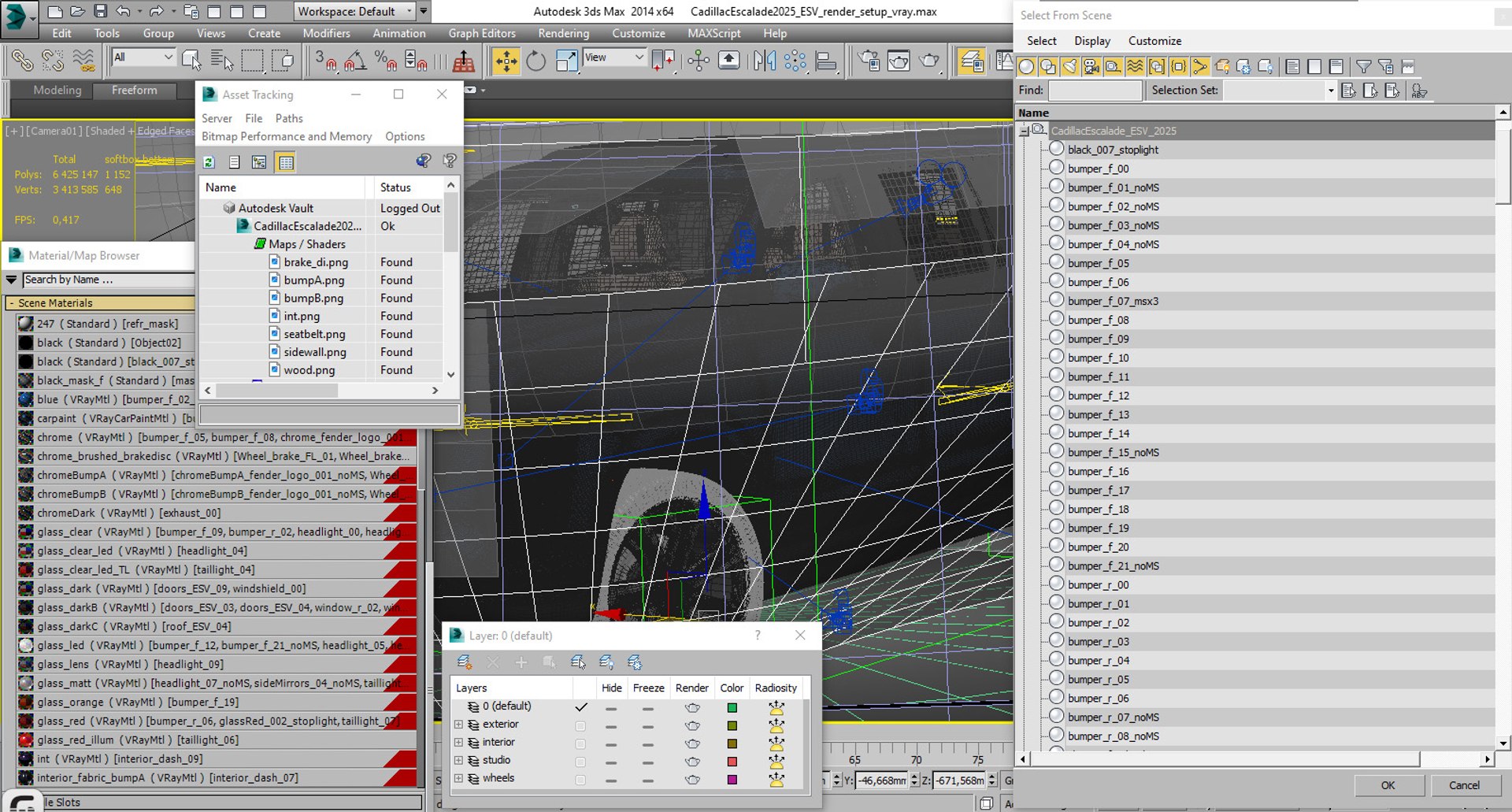1512x812 pixels.
Task: Click Select All icon in Select From Scene
Action: (1292, 67)
